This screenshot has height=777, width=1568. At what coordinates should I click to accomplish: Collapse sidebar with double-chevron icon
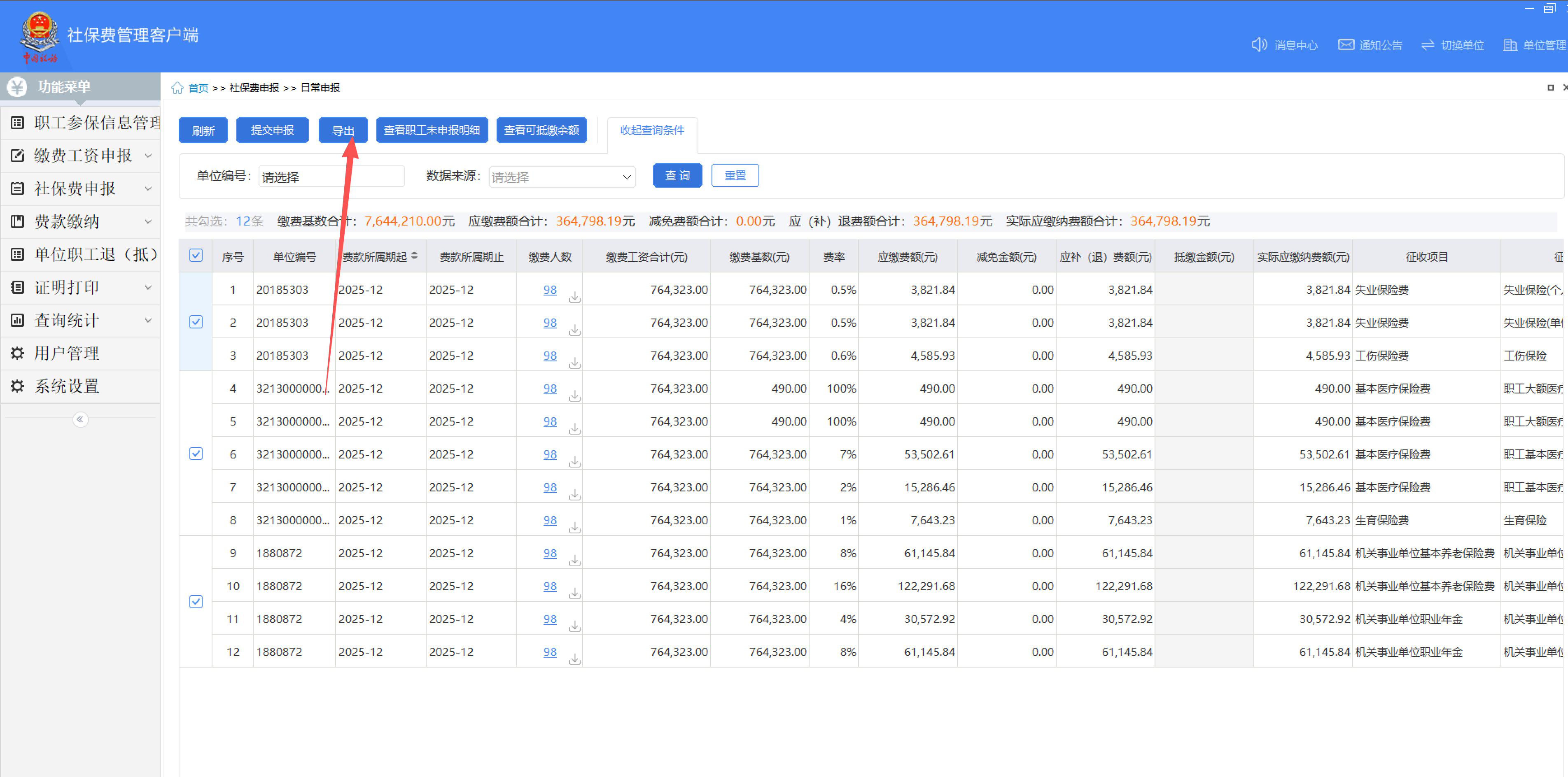[80, 419]
